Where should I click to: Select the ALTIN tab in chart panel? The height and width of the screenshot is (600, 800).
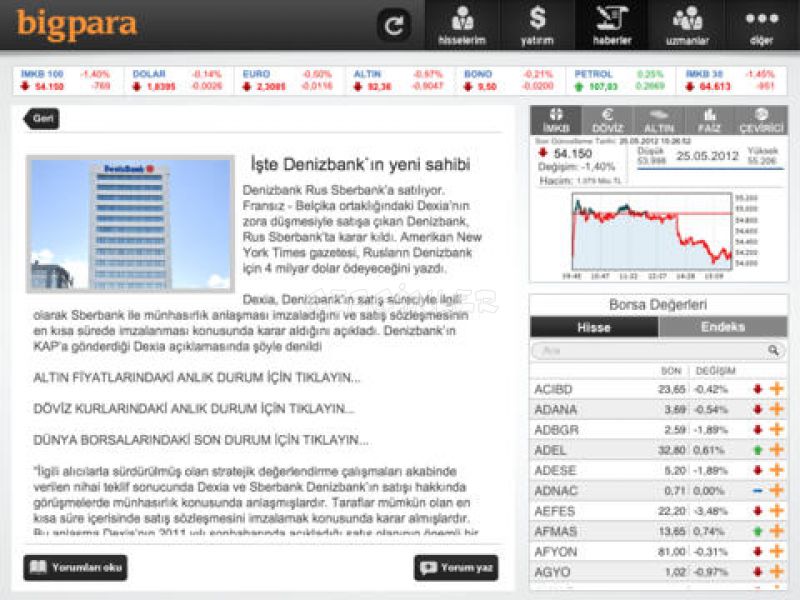(x=659, y=120)
